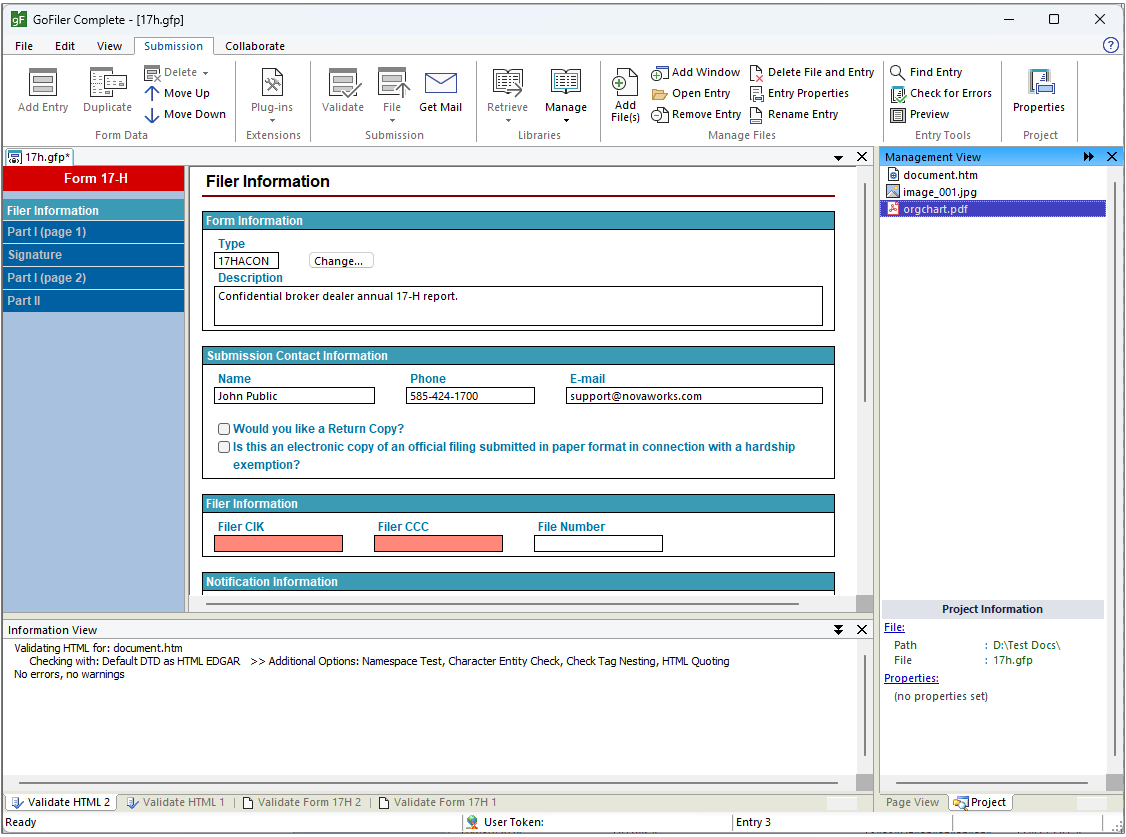Click the Filer CIK input field
Image resolution: width=1126 pixels, height=837 pixels.
pyautogui.click(x=279, y=544)
